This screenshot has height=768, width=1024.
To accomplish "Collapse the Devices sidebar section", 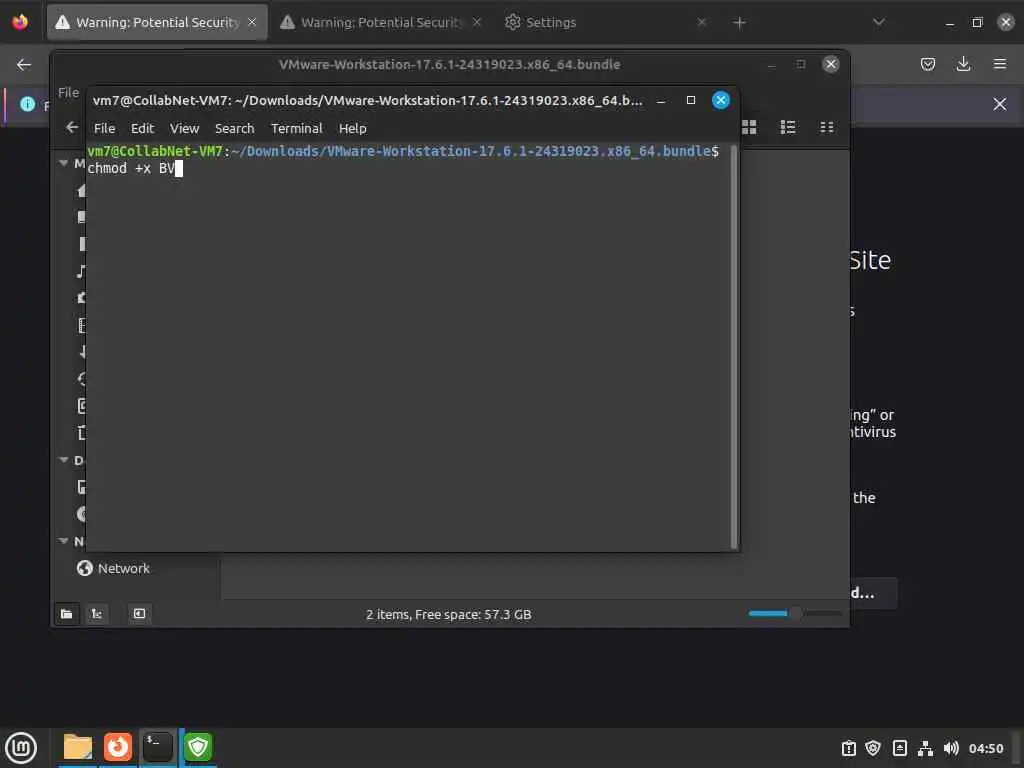I will click(63, 460).
